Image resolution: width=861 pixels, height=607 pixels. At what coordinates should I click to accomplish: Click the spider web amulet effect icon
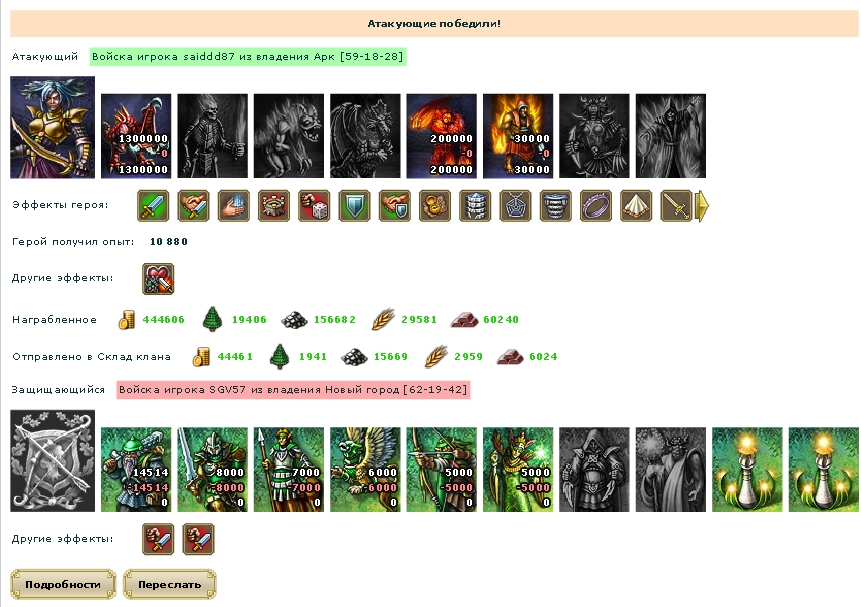[515, 206]
